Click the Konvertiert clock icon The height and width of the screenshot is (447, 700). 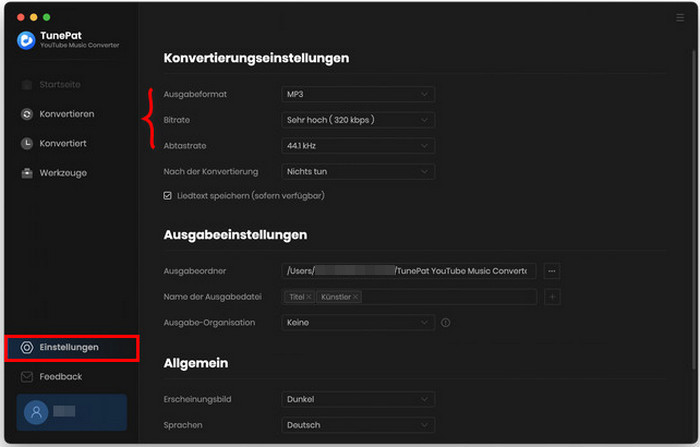click(x=27, y=143)
